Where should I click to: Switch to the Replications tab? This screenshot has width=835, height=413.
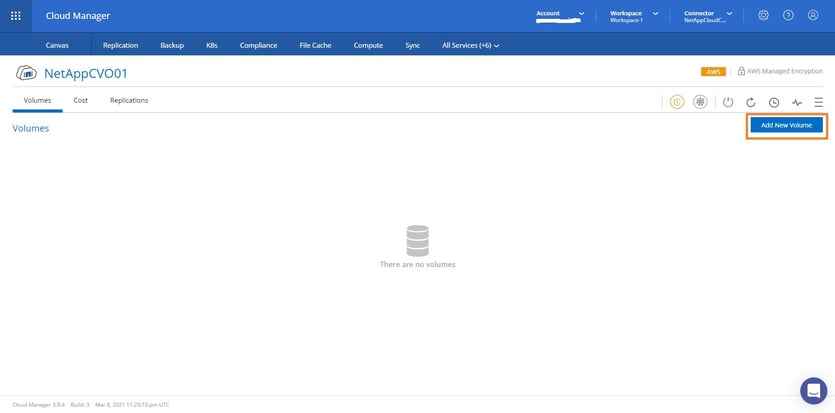[129, 101]
